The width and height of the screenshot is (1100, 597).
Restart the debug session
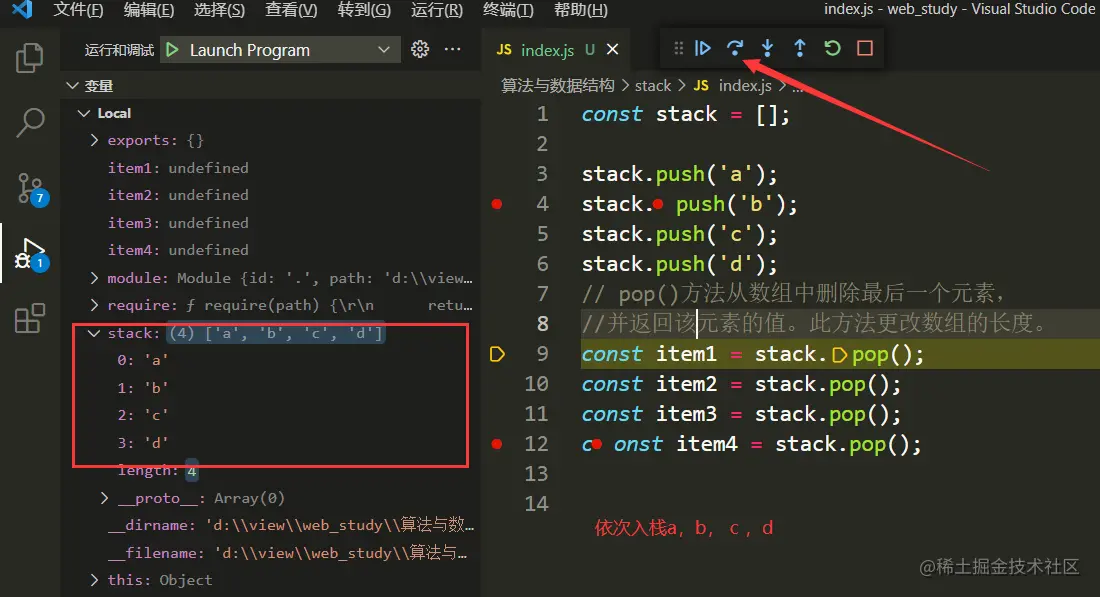point(832,48)
